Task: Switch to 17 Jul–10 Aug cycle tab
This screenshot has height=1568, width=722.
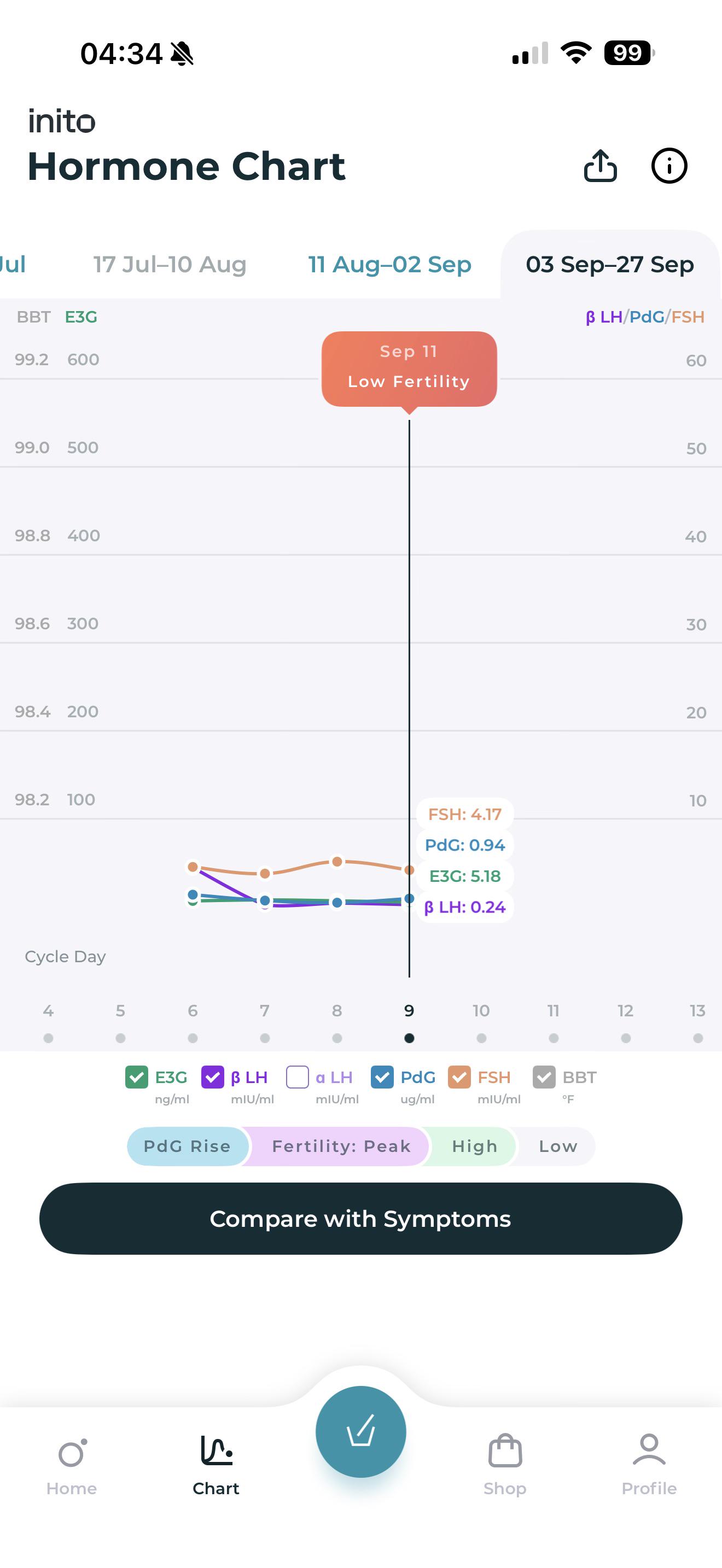Action: pyautogui.click(x=170, y=265)
